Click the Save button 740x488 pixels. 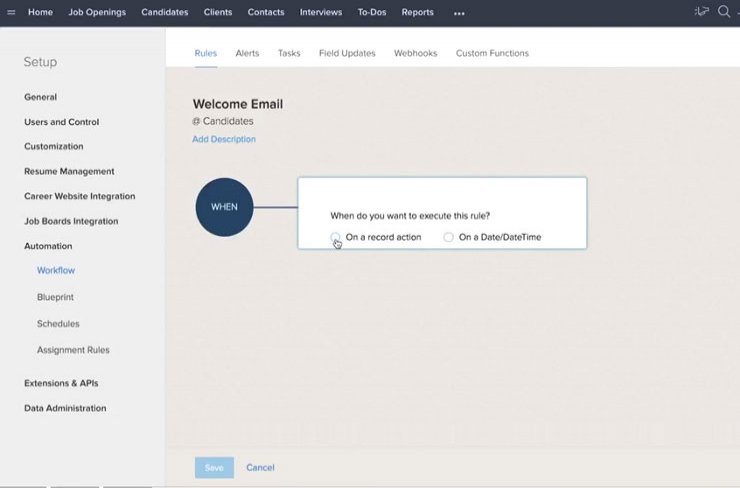pyautogui.click(x=214, y=468)
